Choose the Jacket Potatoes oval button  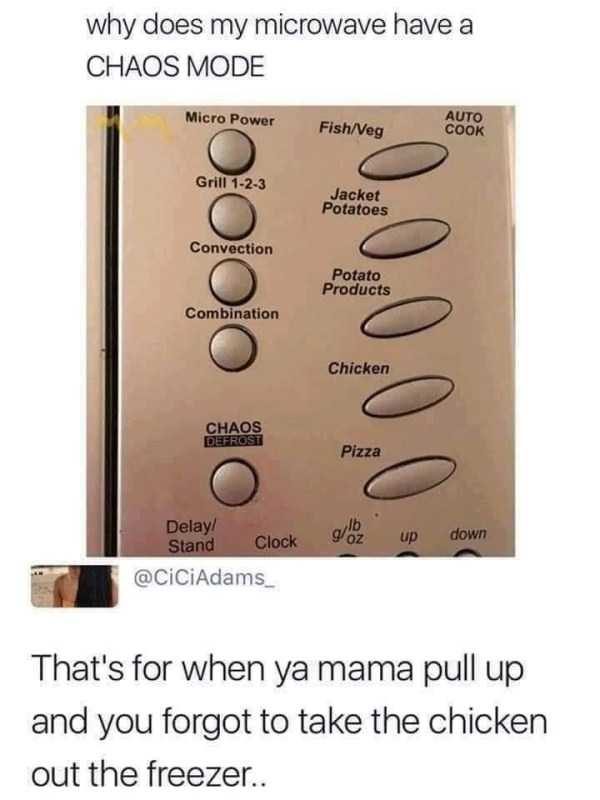point(405,237)
